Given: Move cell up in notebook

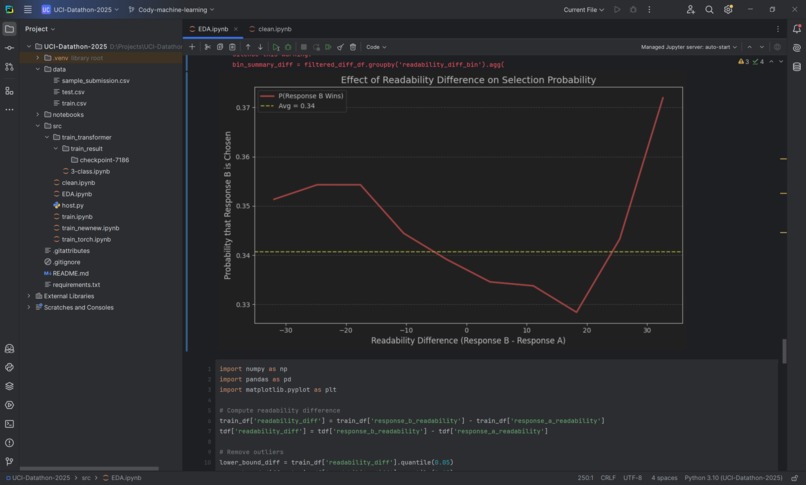Looking at the screenshot, I should [x=248, y=47].
